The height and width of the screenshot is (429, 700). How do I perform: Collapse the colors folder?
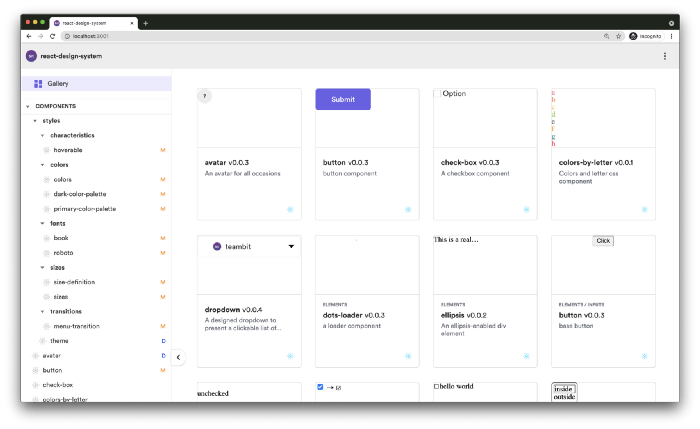(42, 165)
